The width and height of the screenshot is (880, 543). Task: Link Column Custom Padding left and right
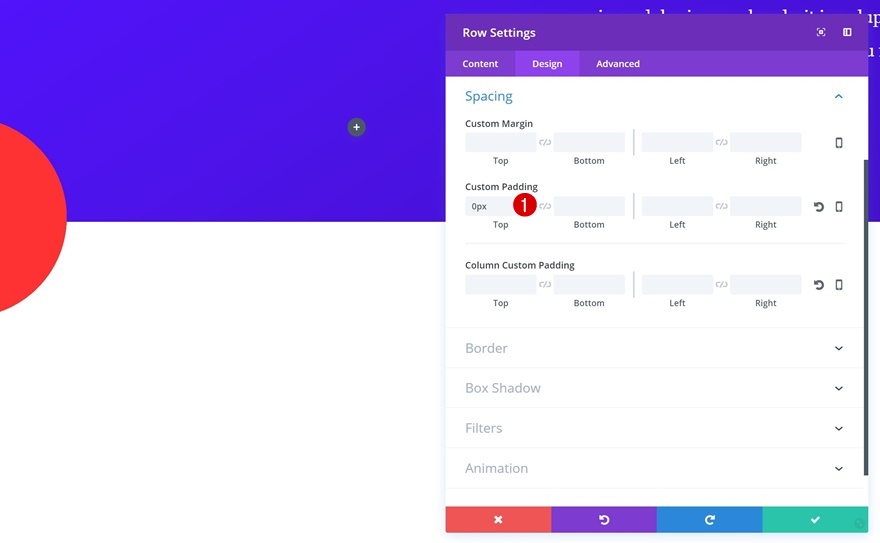722,285
